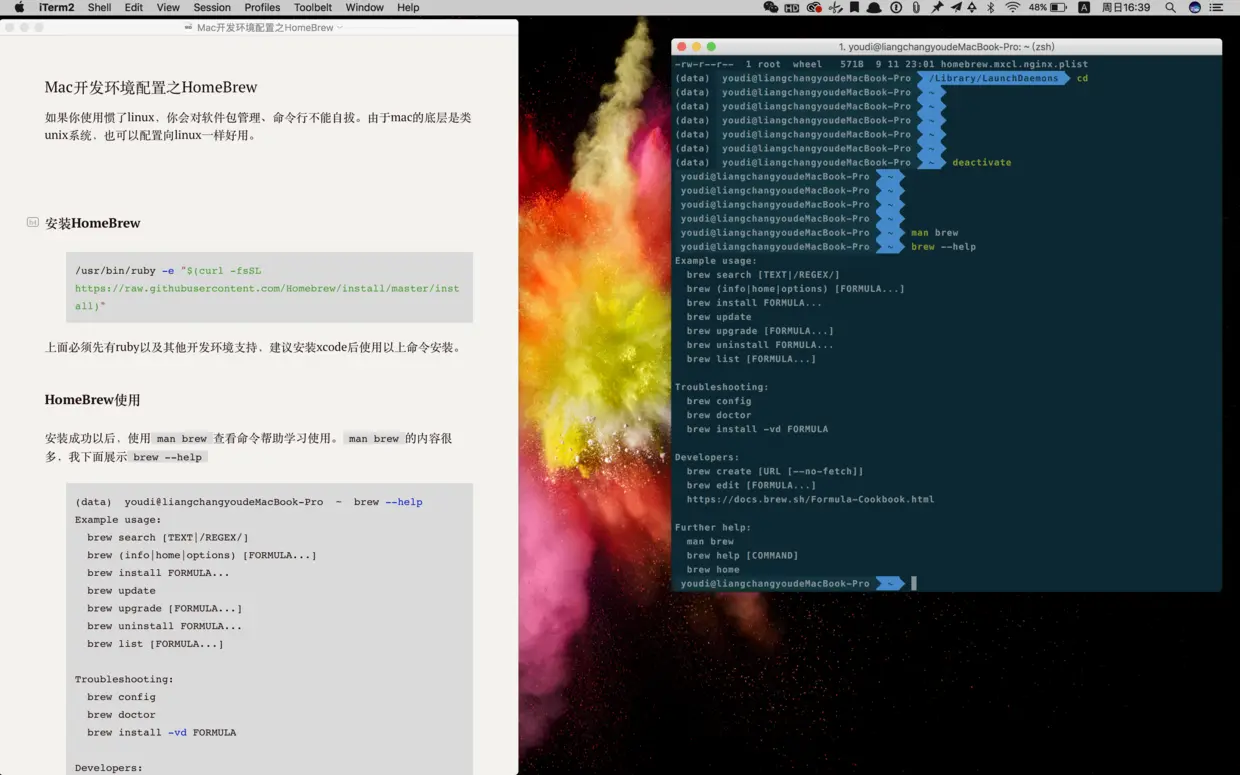Zoom the iTerm terminal window
Viewport: 1240px width, 775px height.
(712, 46)
